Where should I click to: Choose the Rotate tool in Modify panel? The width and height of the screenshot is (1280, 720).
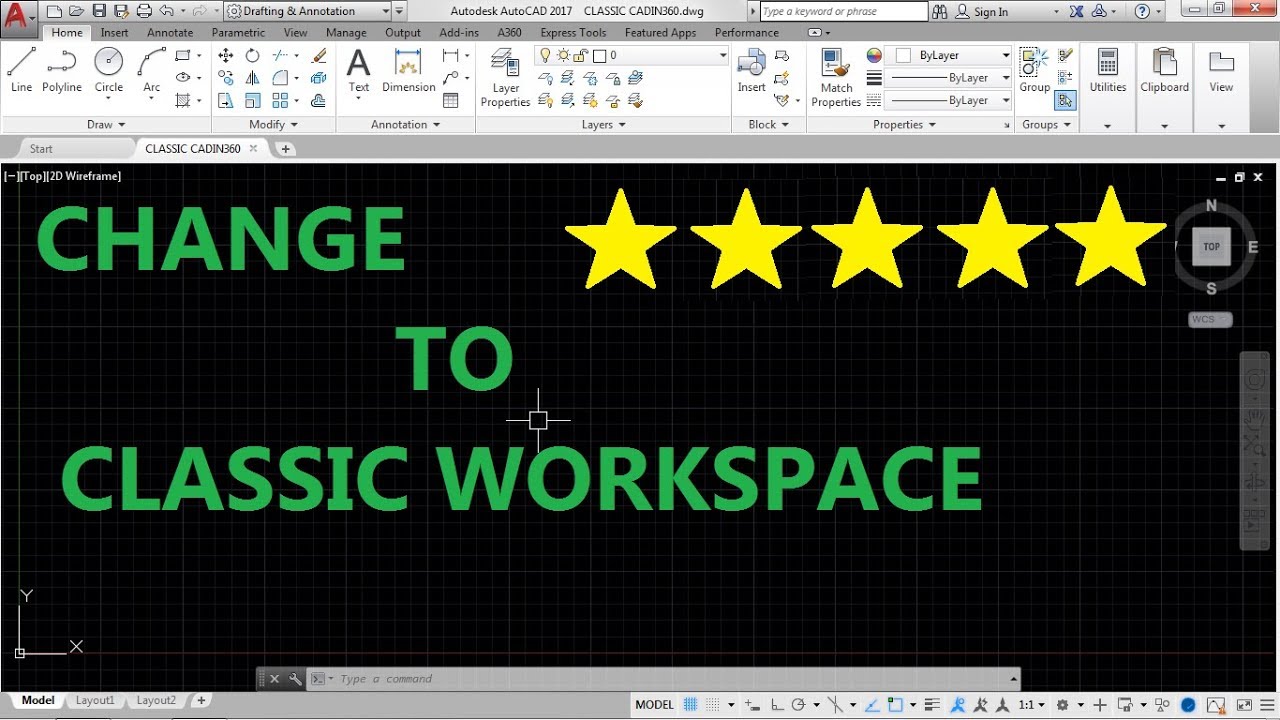click(253, 56)
